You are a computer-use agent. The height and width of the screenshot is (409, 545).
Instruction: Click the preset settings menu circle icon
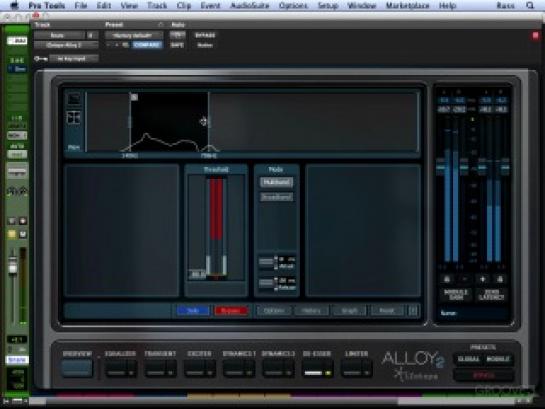coord(160,25)
